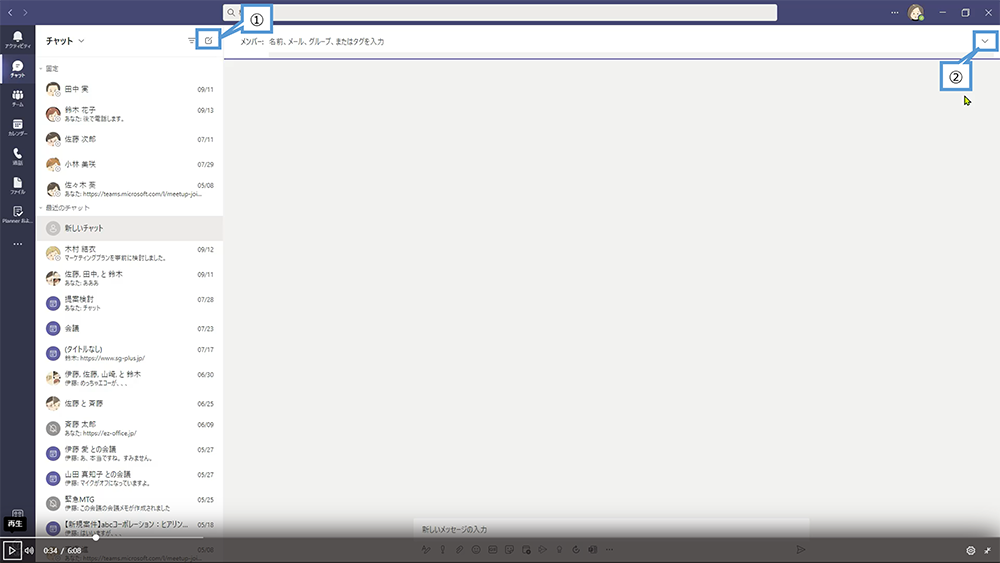
Task: Open group chat 伊藤, 佐藤, 山崎, と 鈴木
Action: 129,378
